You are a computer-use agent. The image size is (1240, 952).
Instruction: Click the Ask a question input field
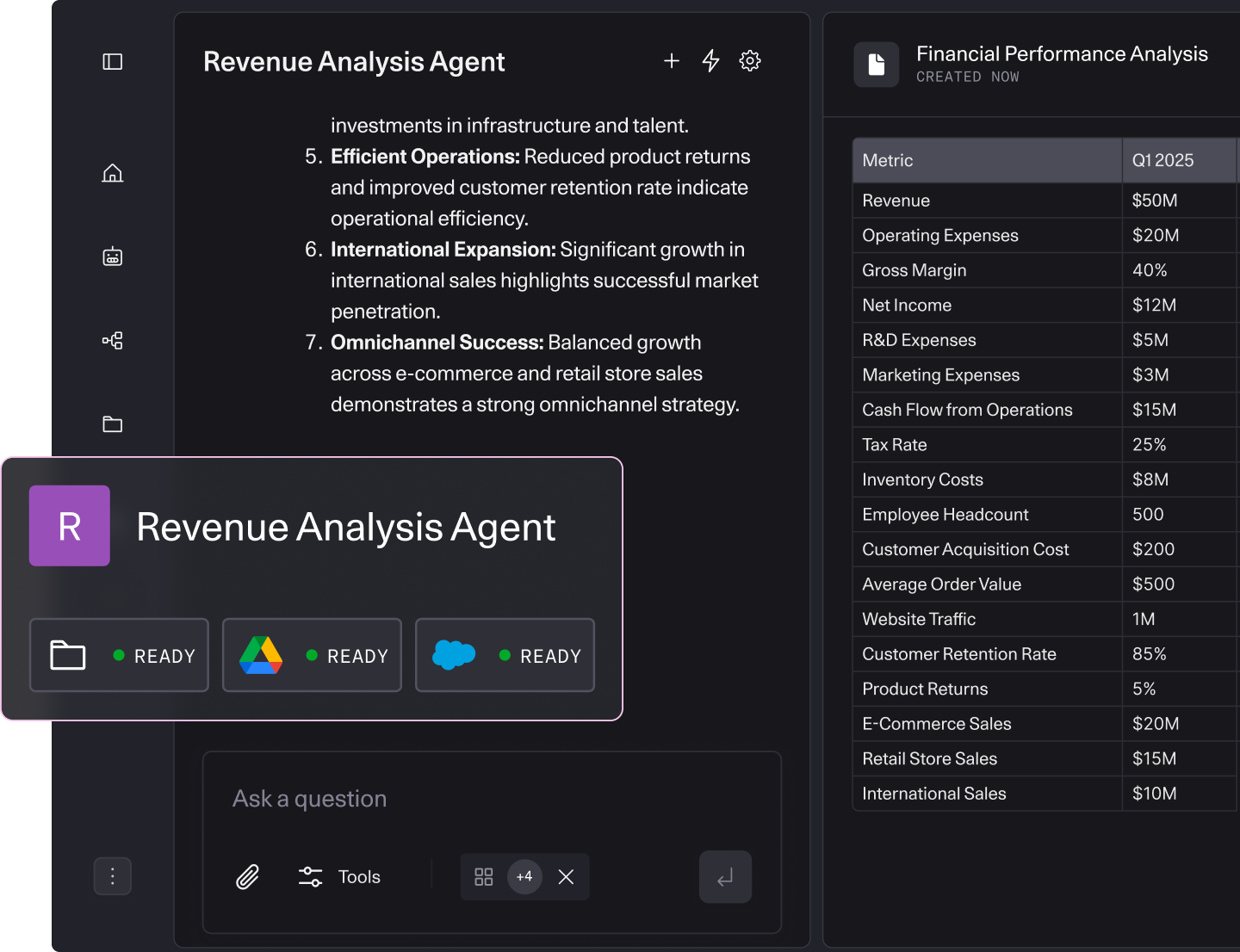[x=492, y=799]
